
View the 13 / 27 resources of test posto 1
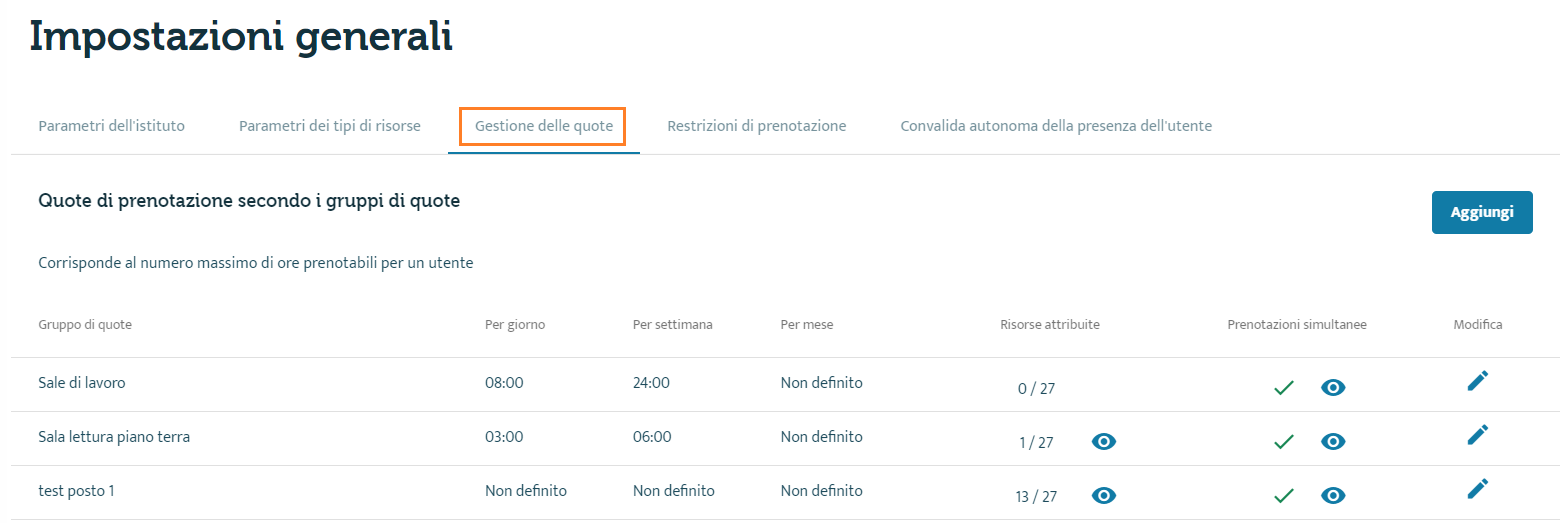coord(1104,496)
